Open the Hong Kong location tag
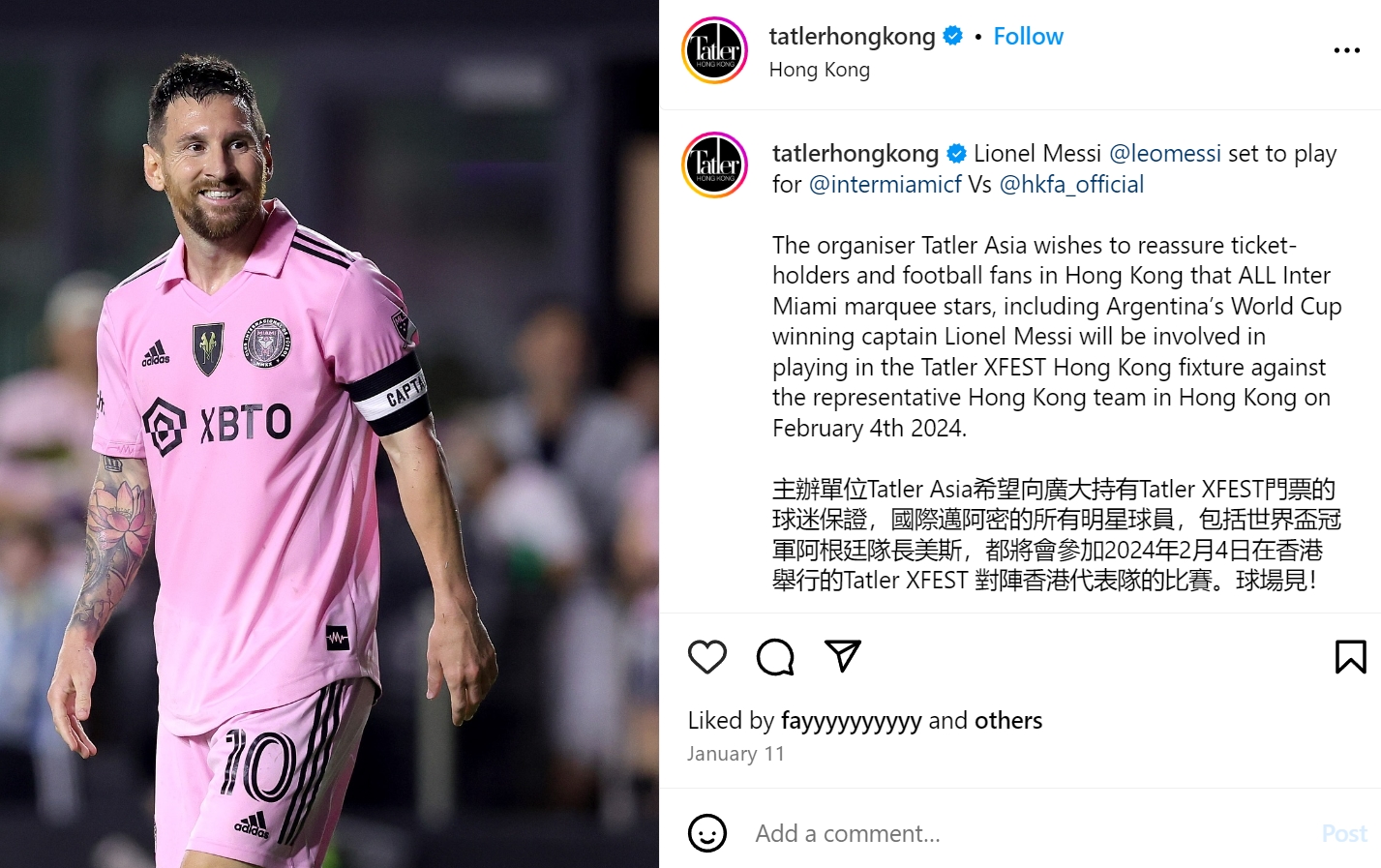 (819, 70)
